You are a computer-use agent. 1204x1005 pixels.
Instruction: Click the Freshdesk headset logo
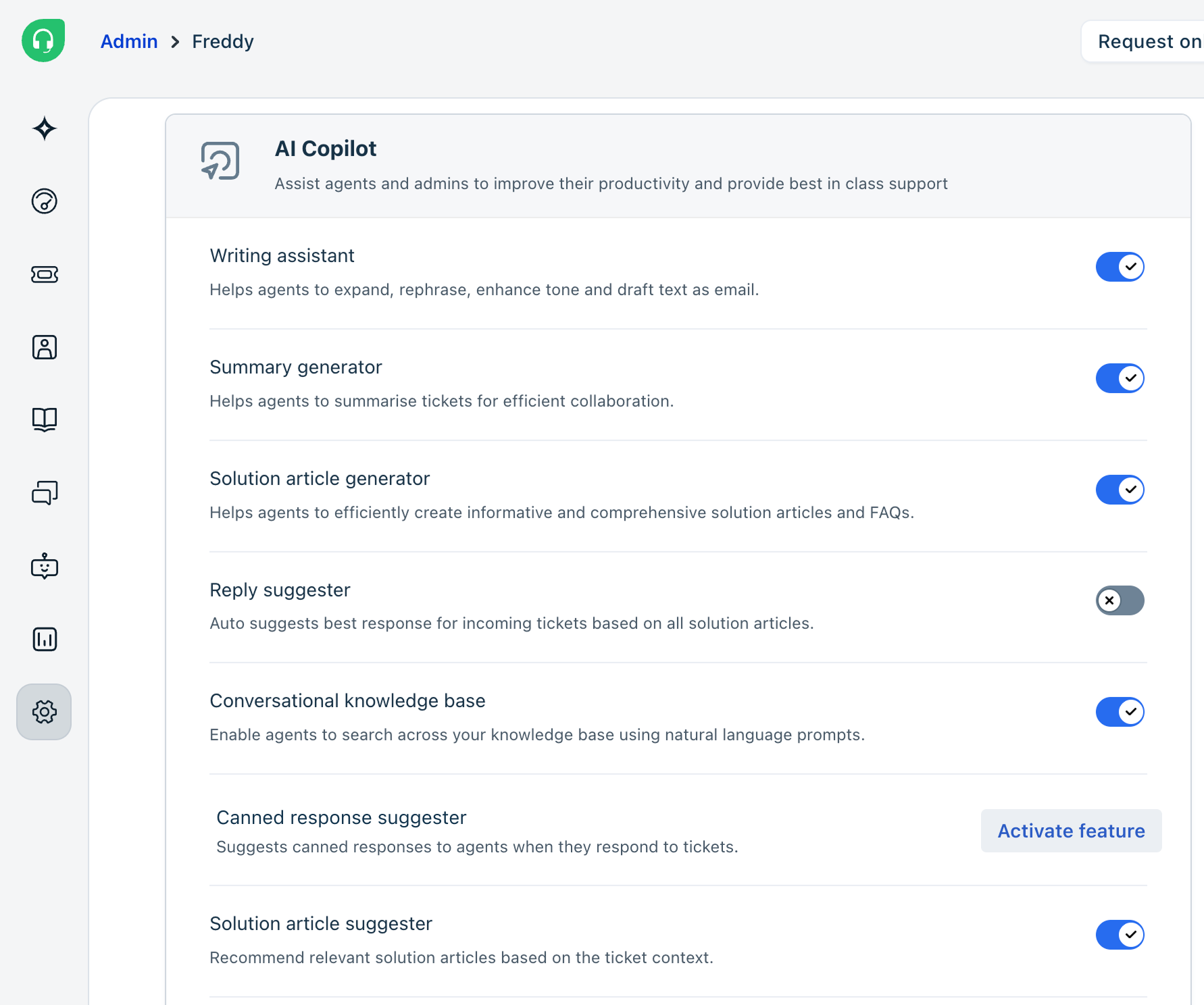pos(43,41)
